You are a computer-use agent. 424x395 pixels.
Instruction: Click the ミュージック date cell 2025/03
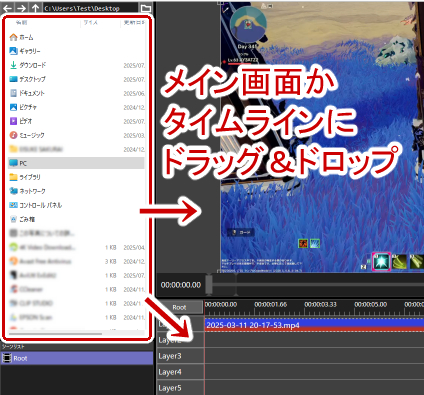134,135
